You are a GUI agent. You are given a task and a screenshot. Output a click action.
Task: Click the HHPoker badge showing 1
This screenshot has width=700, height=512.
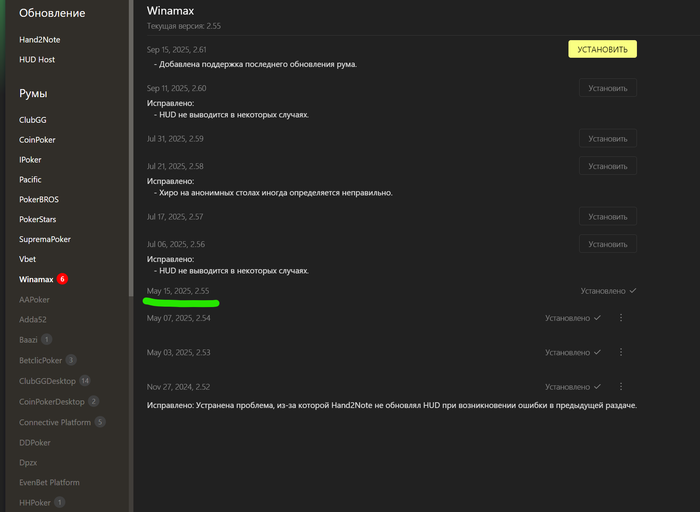tap(59, 502)
